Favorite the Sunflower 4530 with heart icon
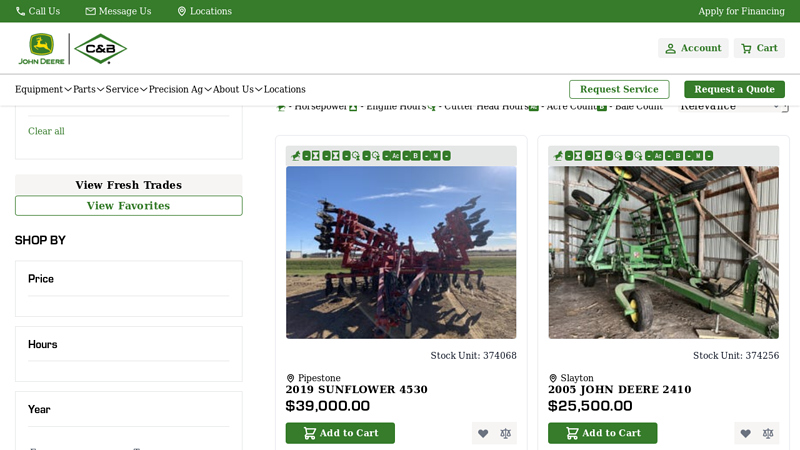The width and height of the screenshot is (800, 450). [483, 433]
